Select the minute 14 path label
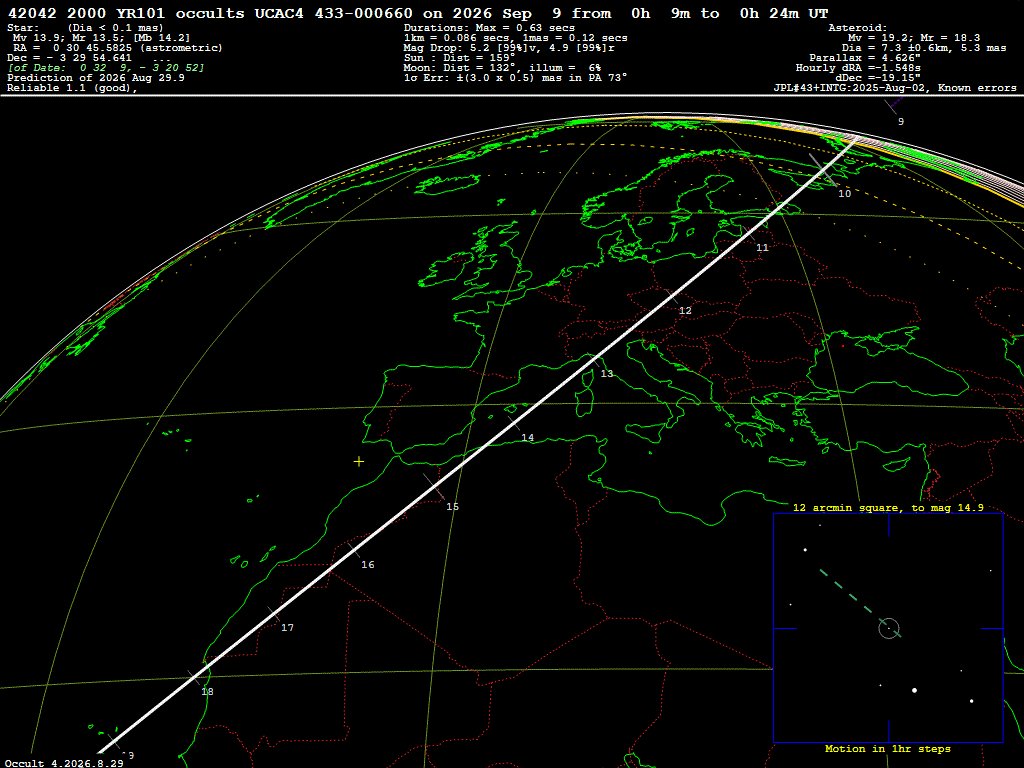Viewport: 1024px width, 768px height. click(x=528, y=438)
